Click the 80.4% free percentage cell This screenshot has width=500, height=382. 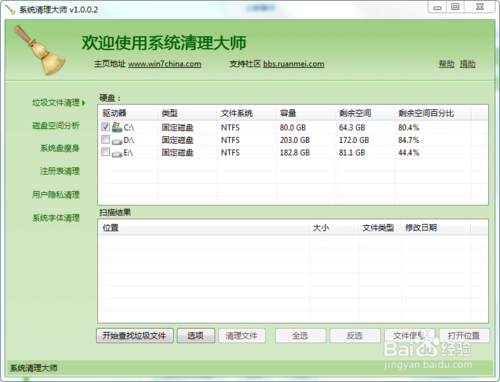[x=409, y=127]
